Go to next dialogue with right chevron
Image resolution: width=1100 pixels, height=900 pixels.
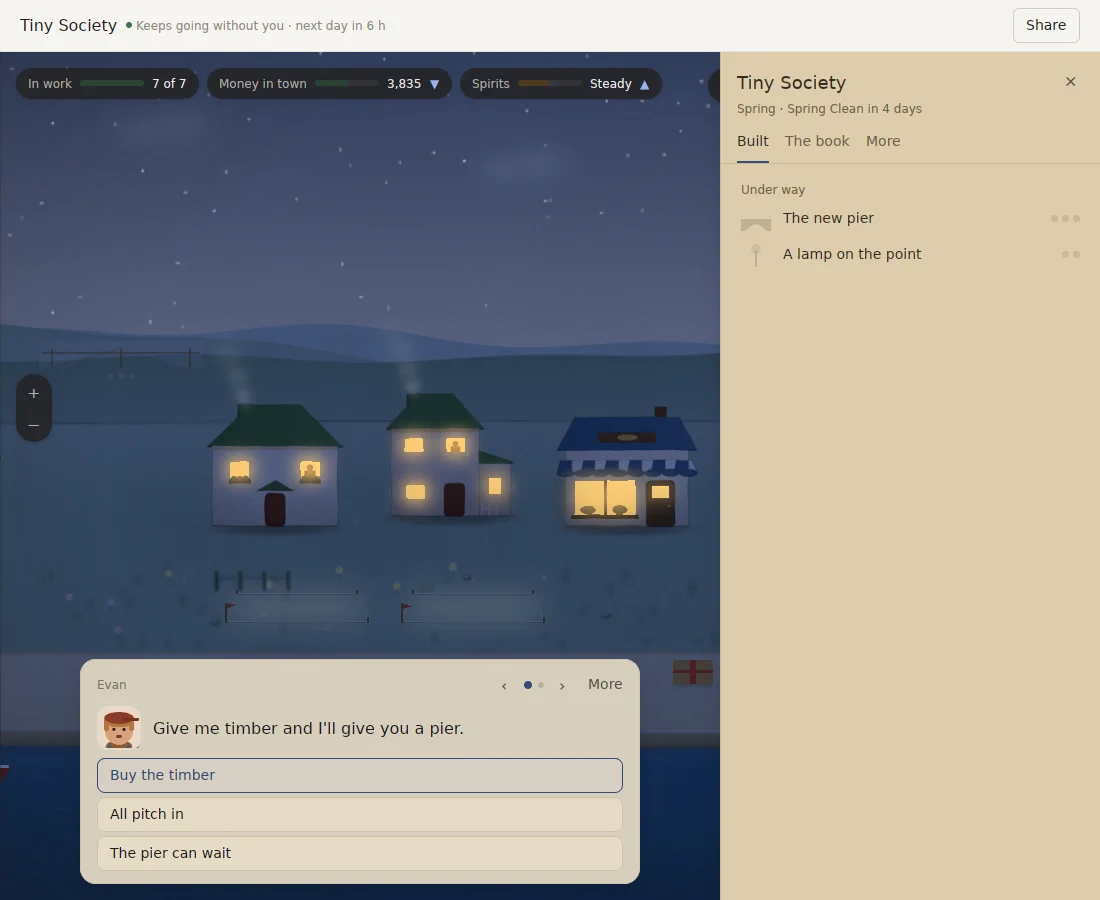click(x=562, y=685)
